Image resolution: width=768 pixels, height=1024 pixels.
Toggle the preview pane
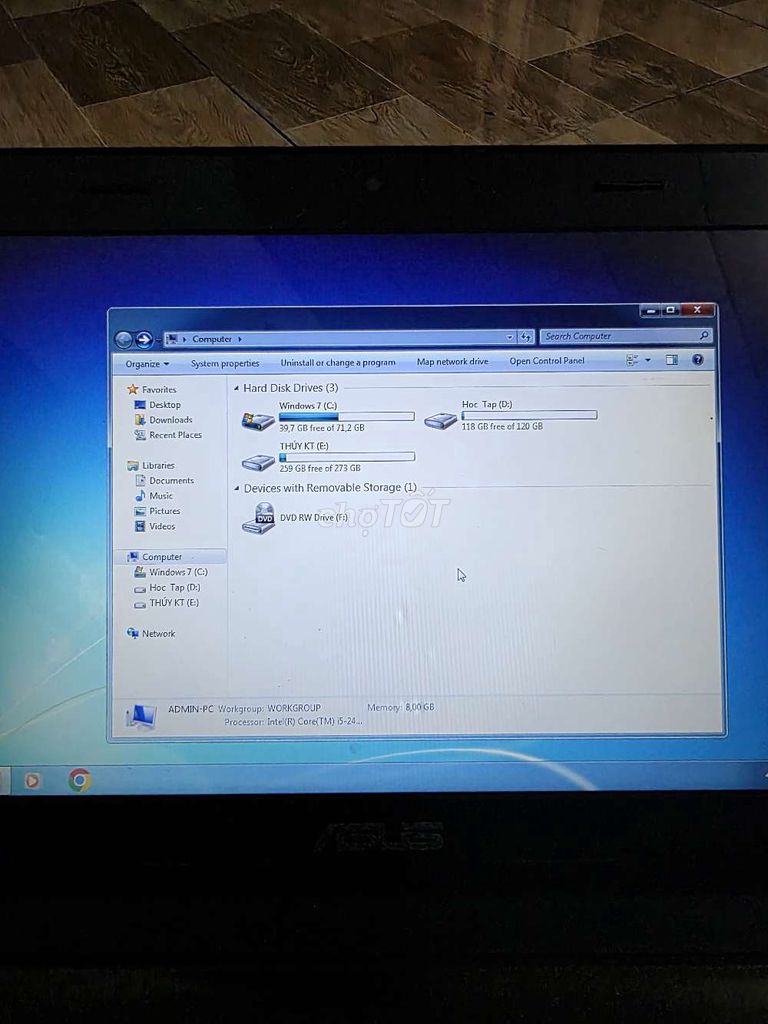coord(671,360)
